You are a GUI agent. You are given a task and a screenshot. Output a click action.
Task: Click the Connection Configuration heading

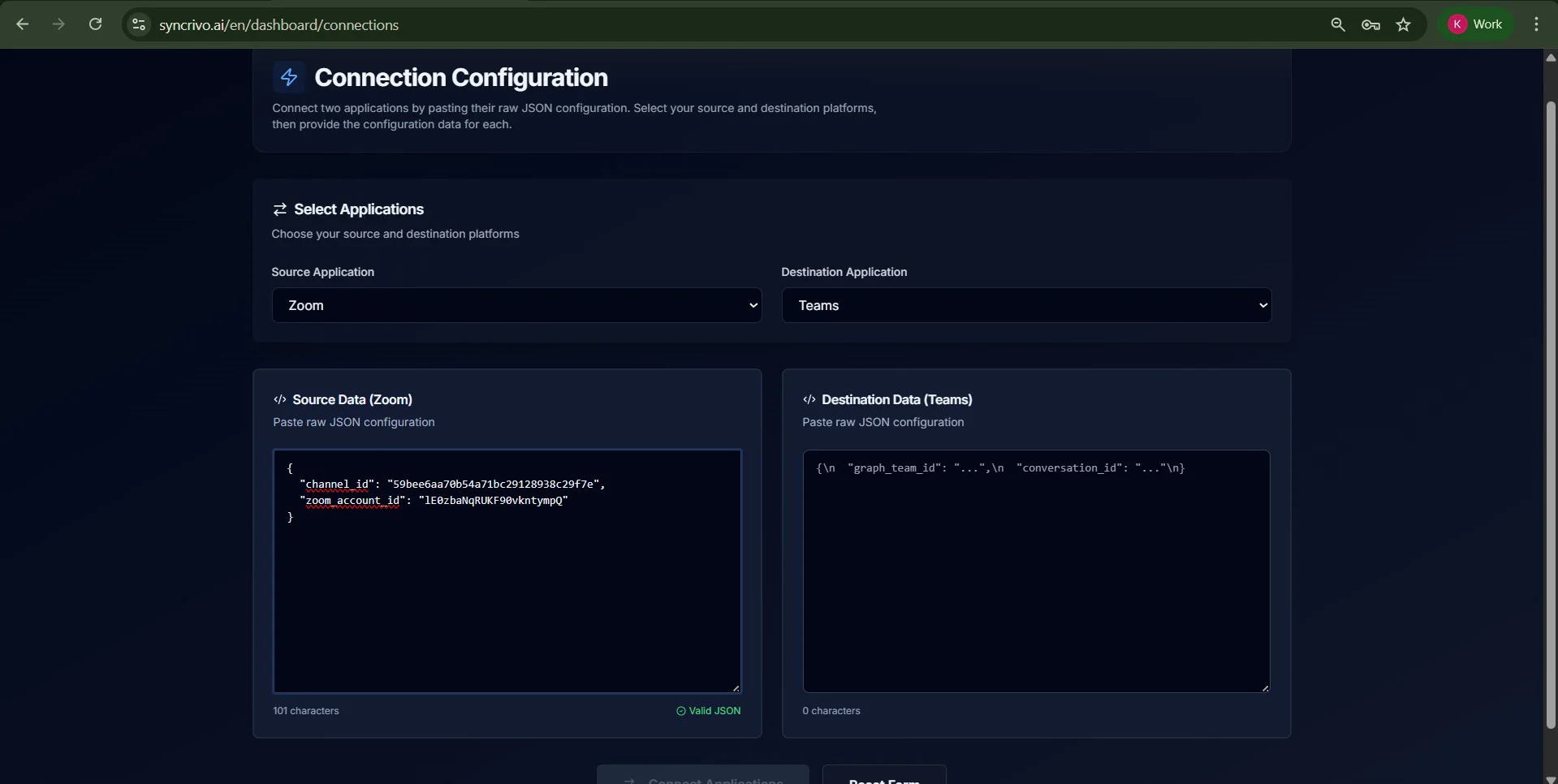[x=461, y=78]
